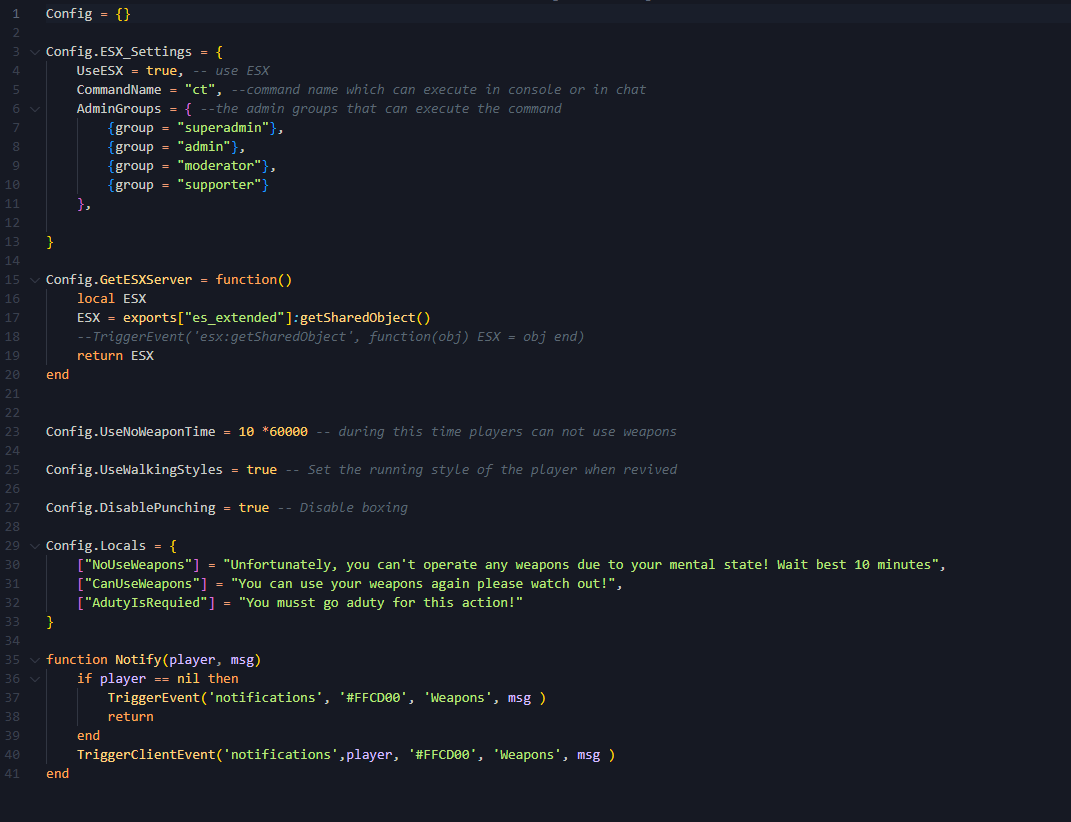The image size is (1071, 822).
Task: Click the comment 'Disable boxing'
Action: click(354, 508)
